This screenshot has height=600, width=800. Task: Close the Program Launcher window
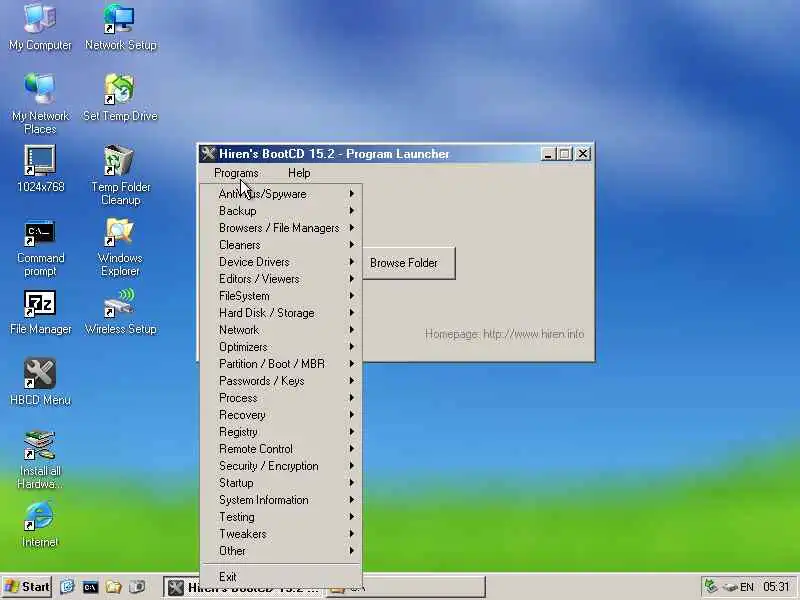point(583,154)
